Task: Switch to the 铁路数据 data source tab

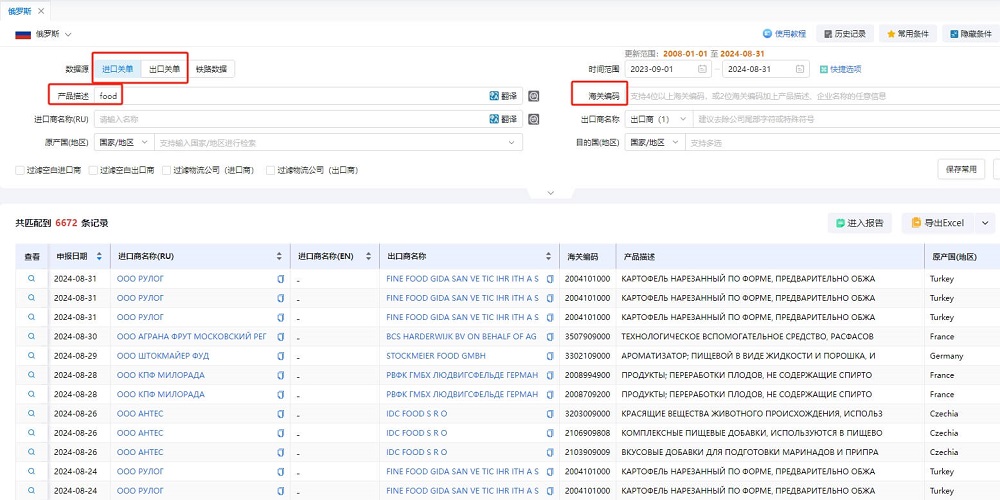Action: tap(211, 69)
